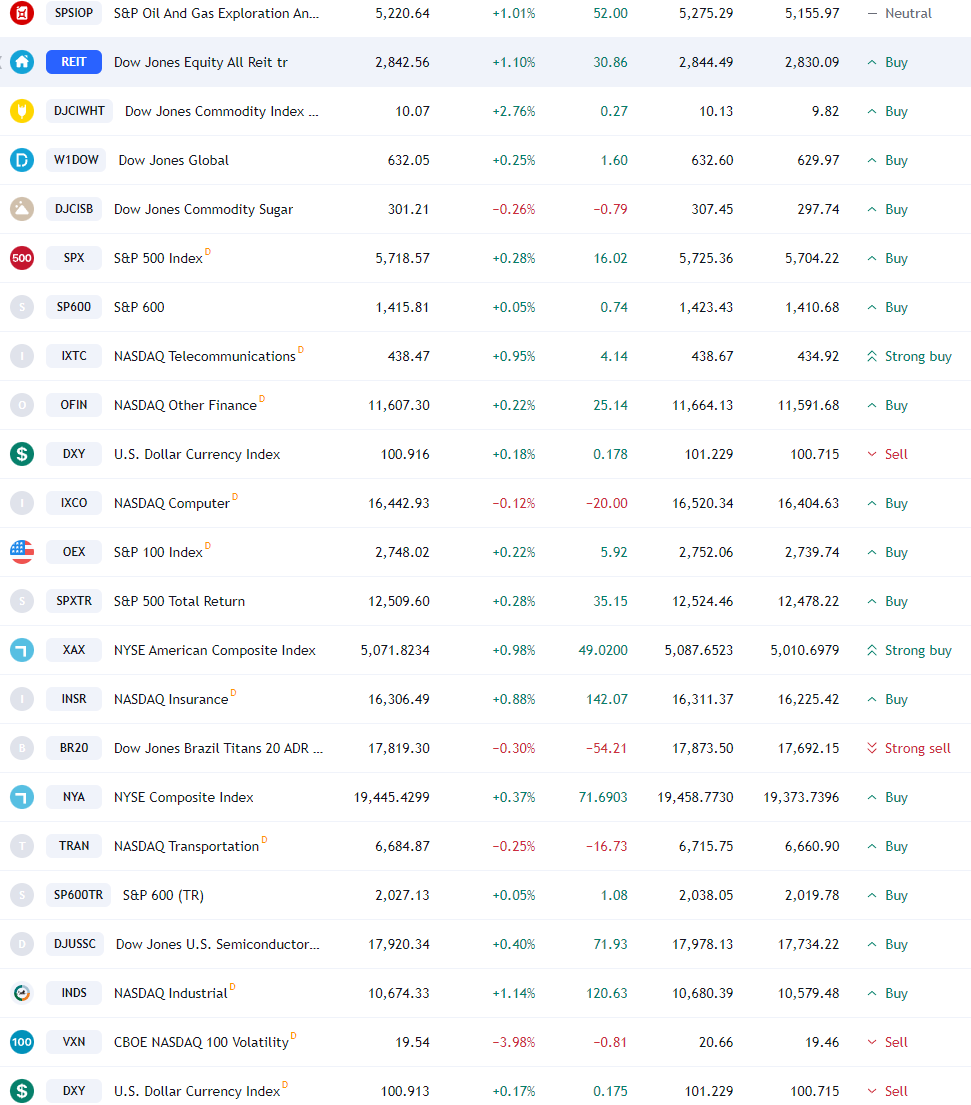Click the yellow DJCIWHT wheat logo icon
971x1105 pixels.
point(22,111)
